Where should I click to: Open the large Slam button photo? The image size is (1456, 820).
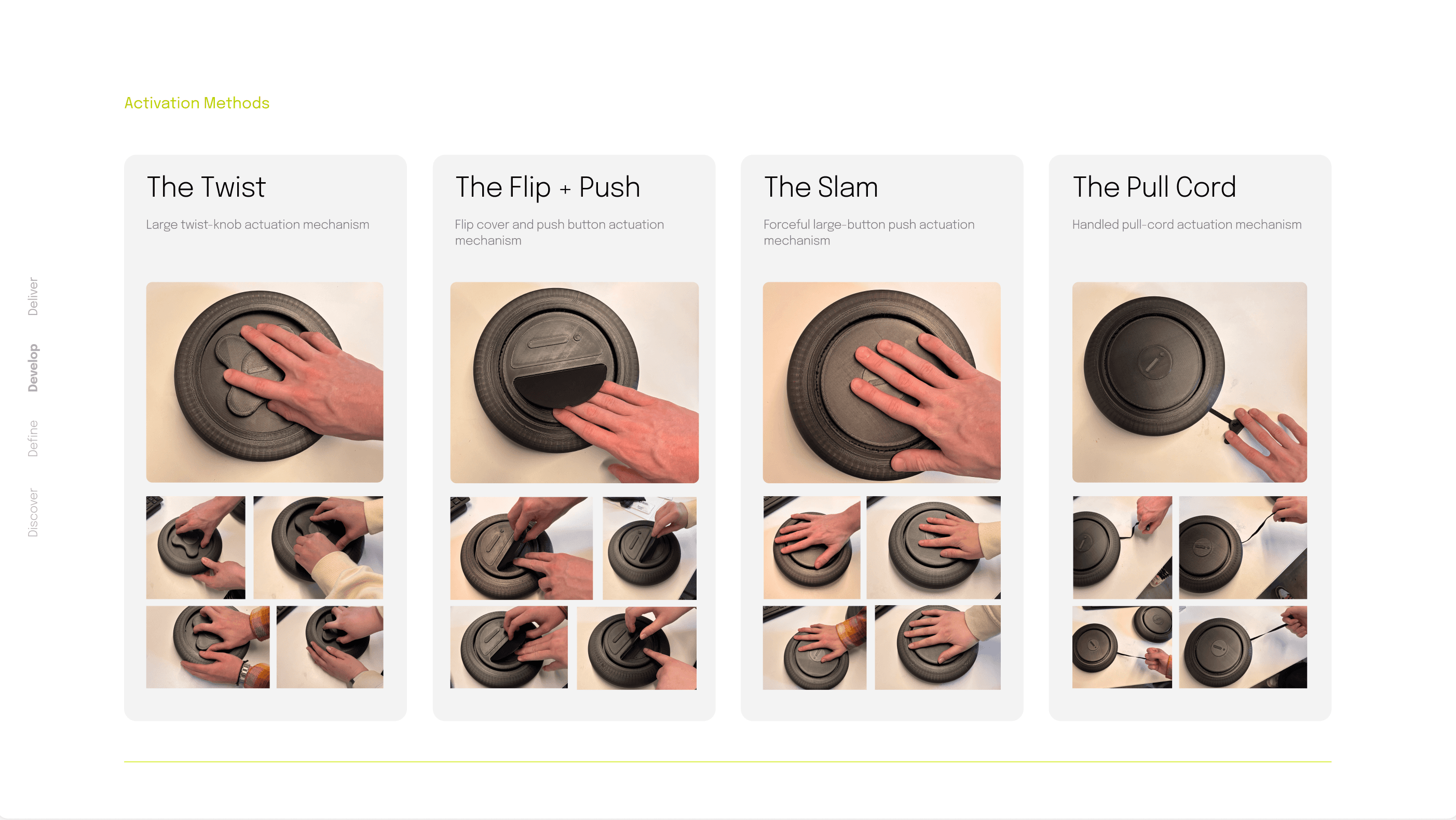[882, 382]
